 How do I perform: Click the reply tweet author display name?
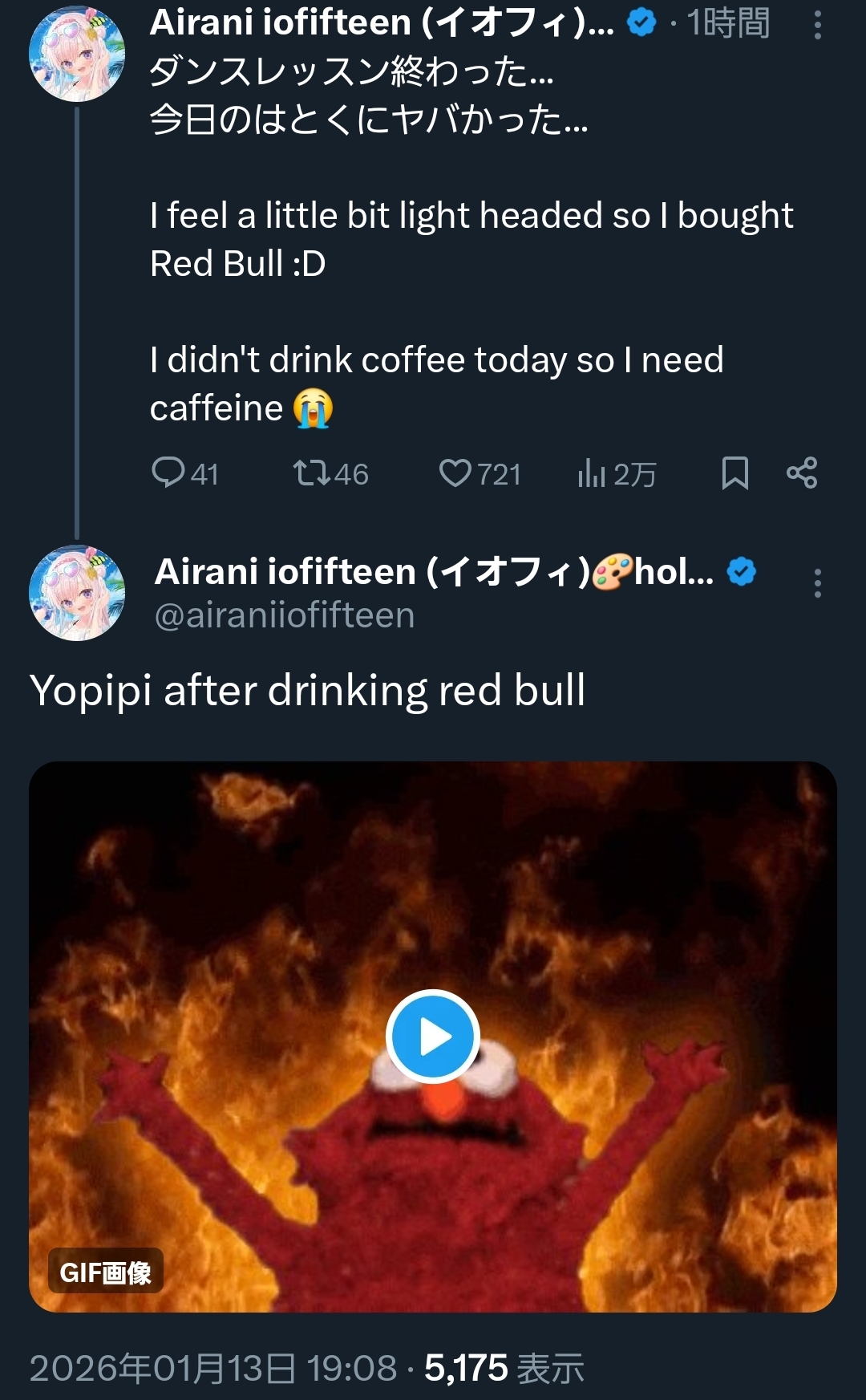[433, 572]
